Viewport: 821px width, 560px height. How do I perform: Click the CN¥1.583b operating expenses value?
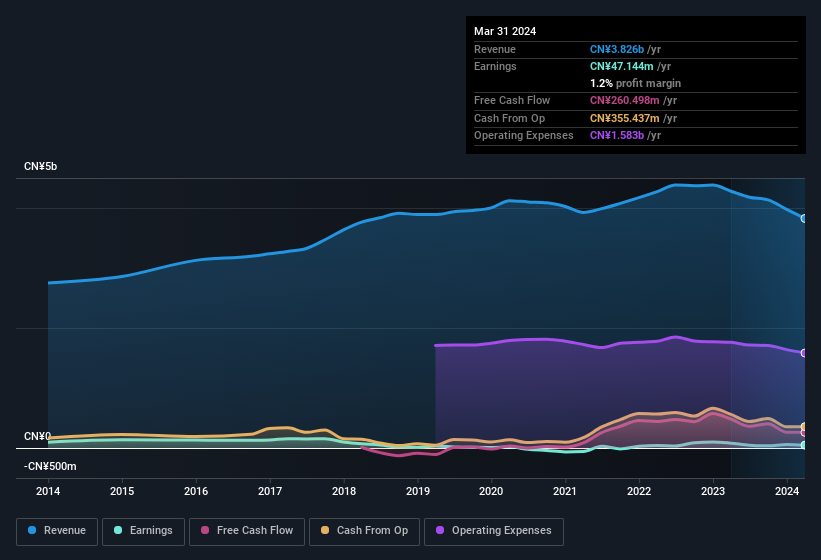617,135
